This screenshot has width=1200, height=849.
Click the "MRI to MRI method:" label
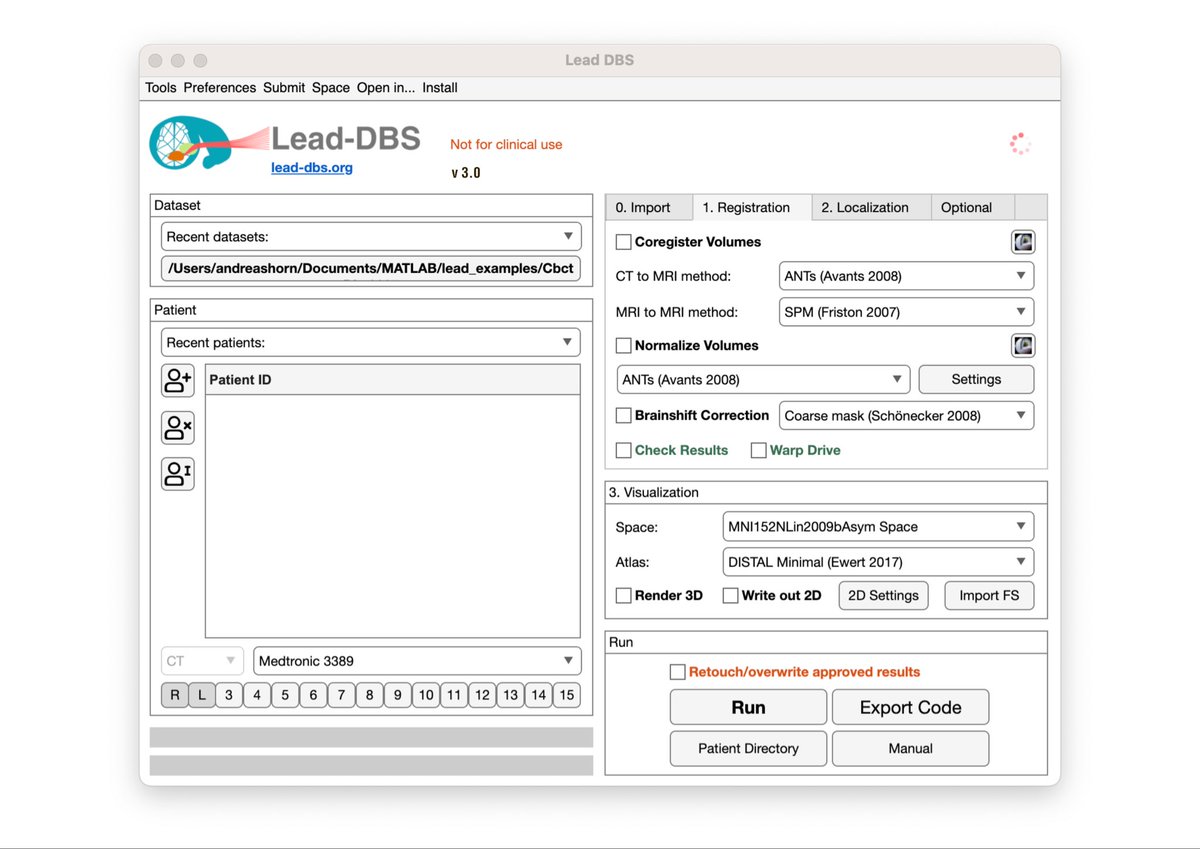[x=677, y=312]
